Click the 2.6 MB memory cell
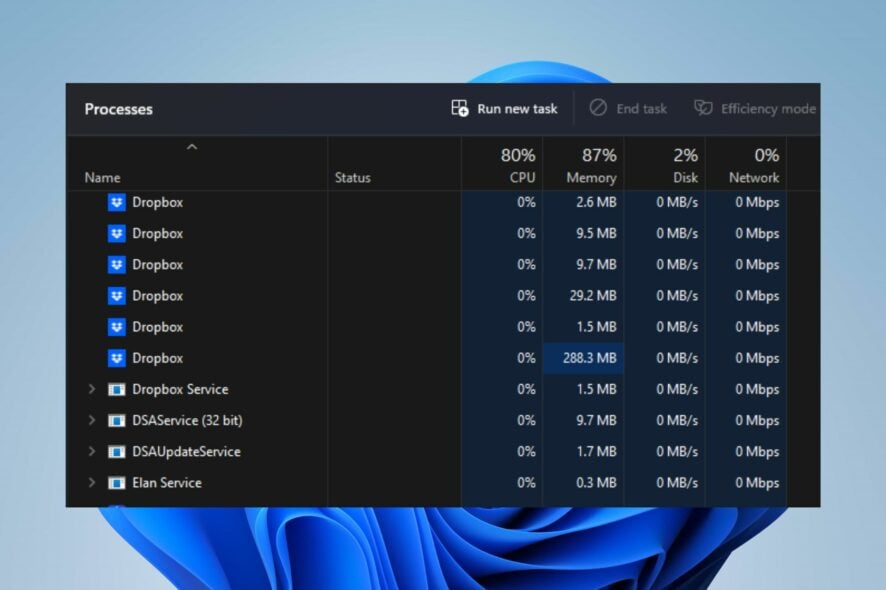This screenshot has height=590, width=886. [x=584, y=202]
